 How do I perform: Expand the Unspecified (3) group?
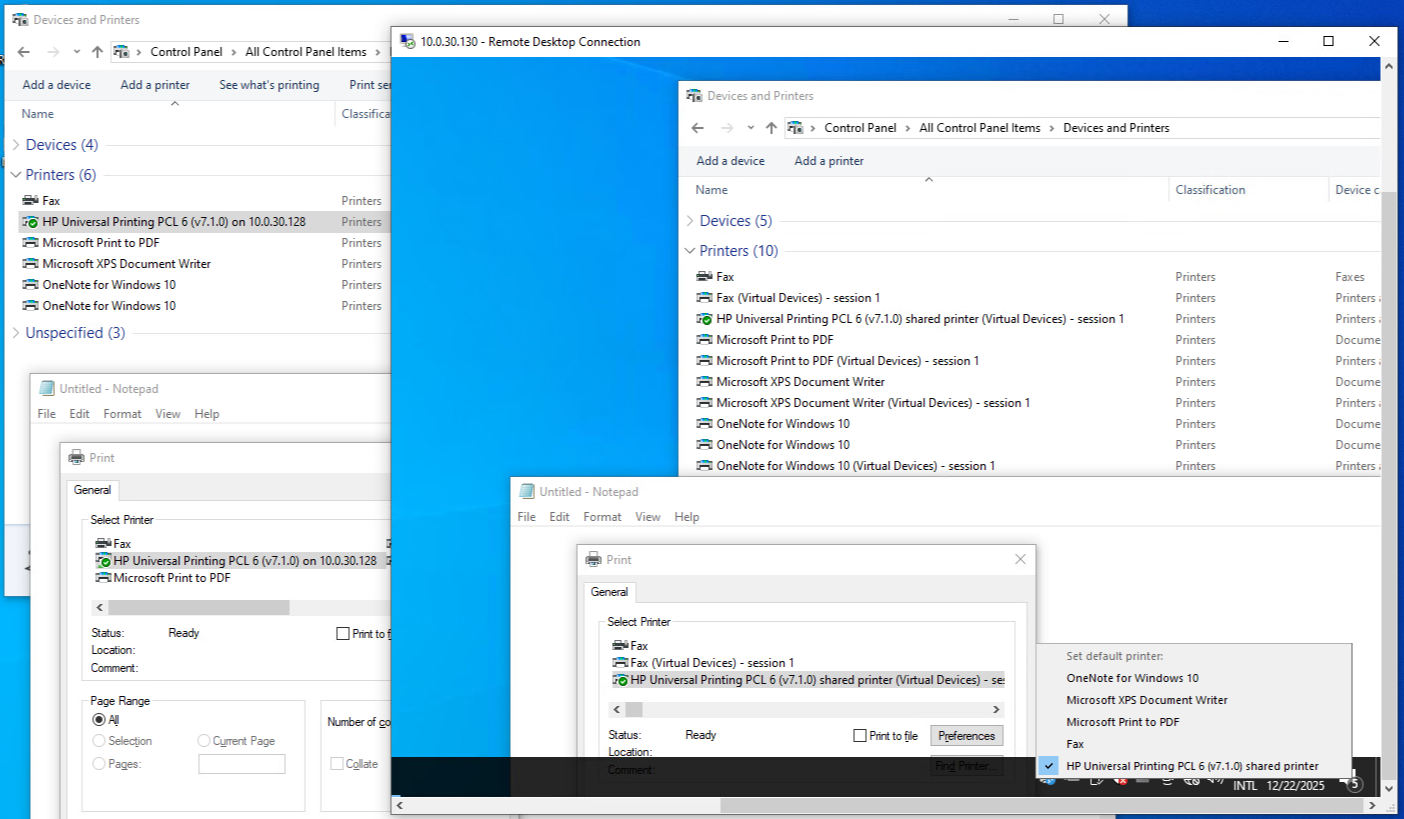click(15, 333)
